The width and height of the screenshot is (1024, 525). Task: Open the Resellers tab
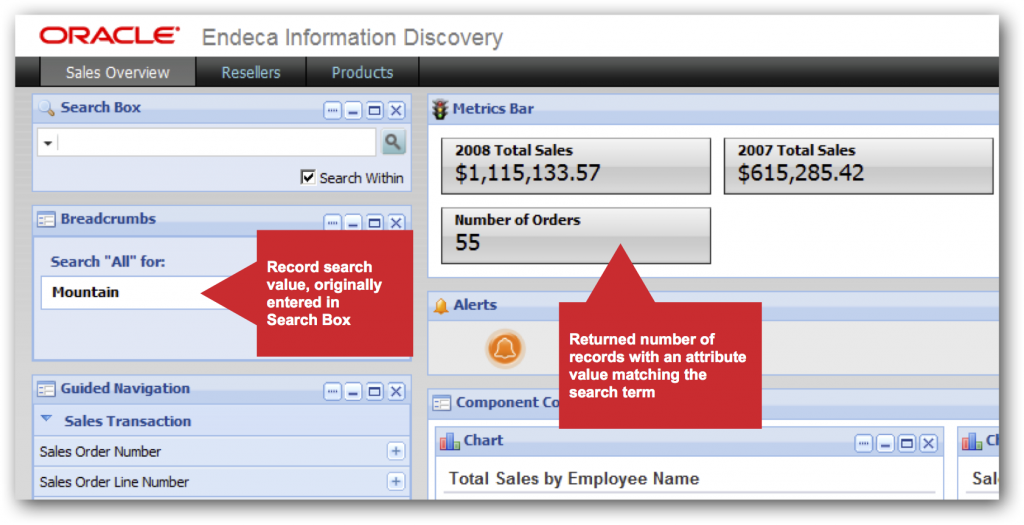[251, 72]
